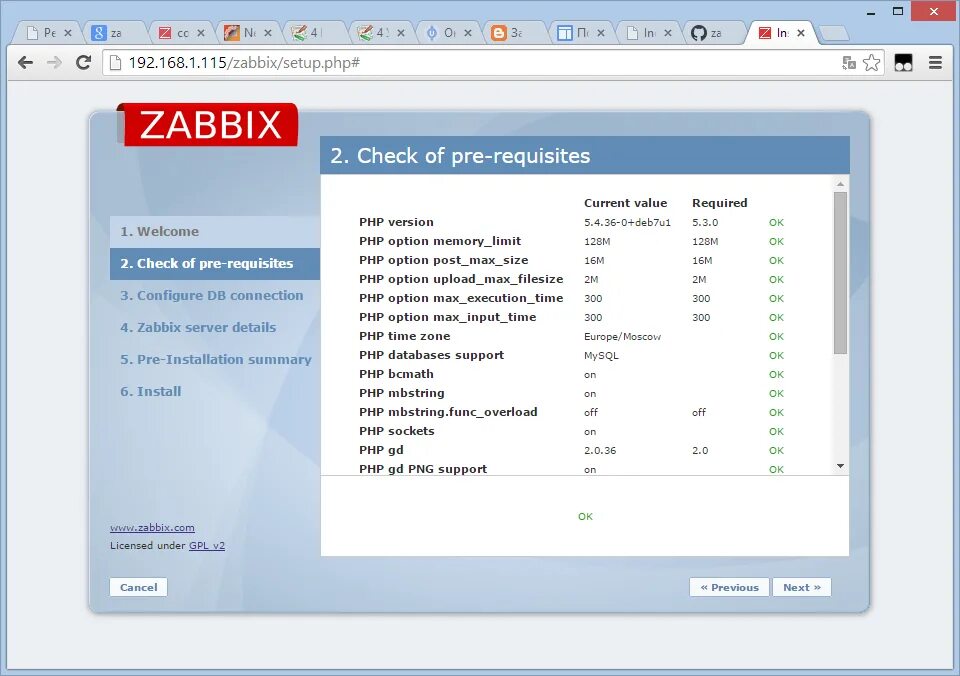Click the 'Europe/Moscow' time zone value

(623, 337)
